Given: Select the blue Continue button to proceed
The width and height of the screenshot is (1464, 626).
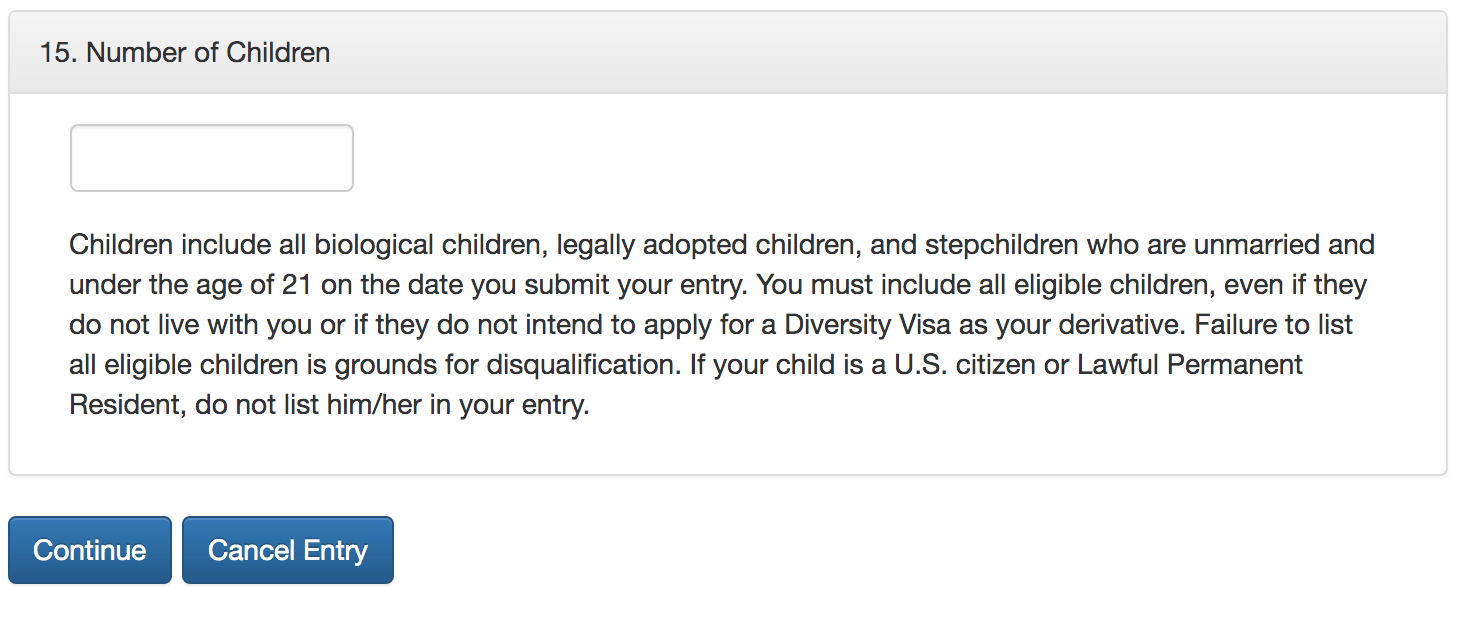Looking at the screenshot, I should tap(90, 550).
